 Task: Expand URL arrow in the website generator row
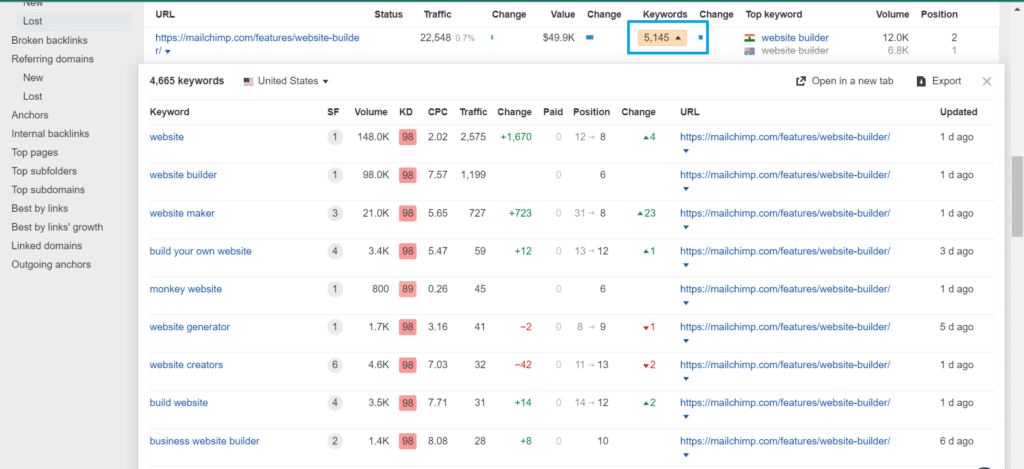click(685, 340)
